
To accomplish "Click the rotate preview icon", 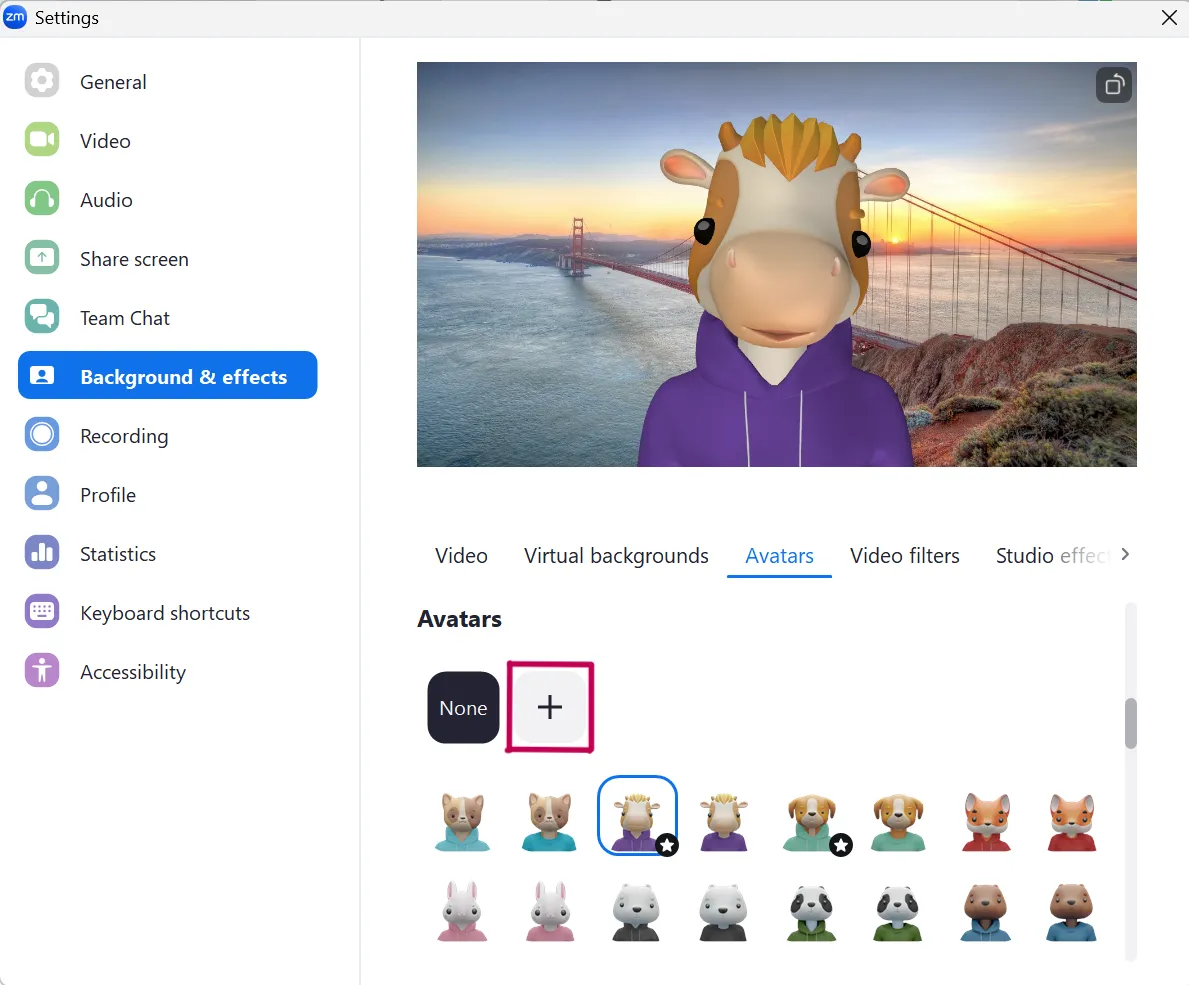I will [x=1113, y=85].
